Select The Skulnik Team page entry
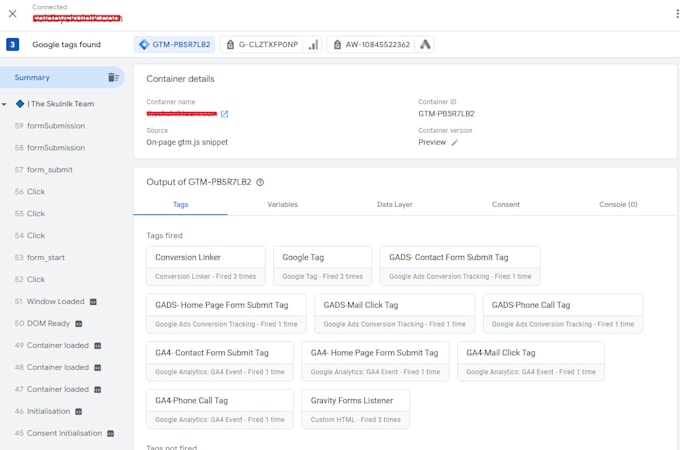 (x=61, y=104)
